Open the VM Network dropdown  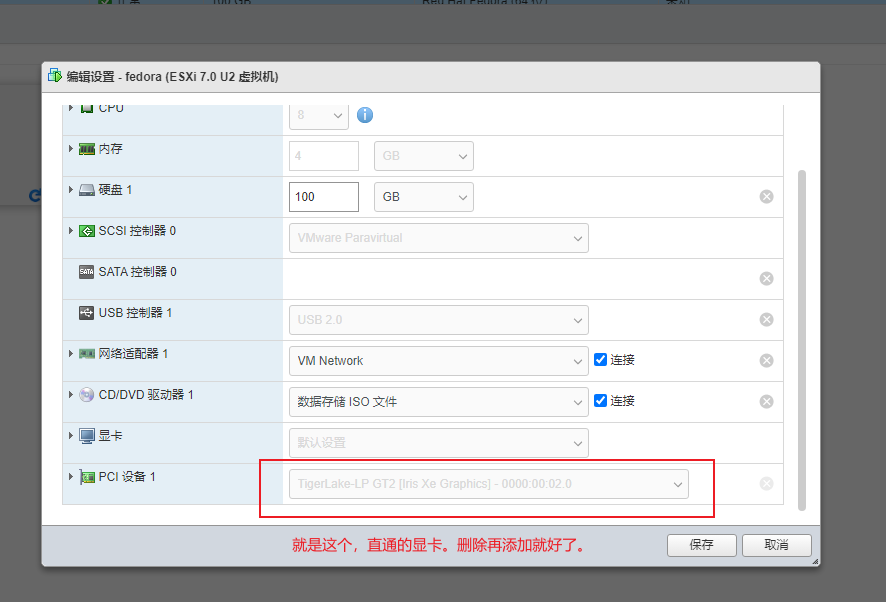[438, 361]
